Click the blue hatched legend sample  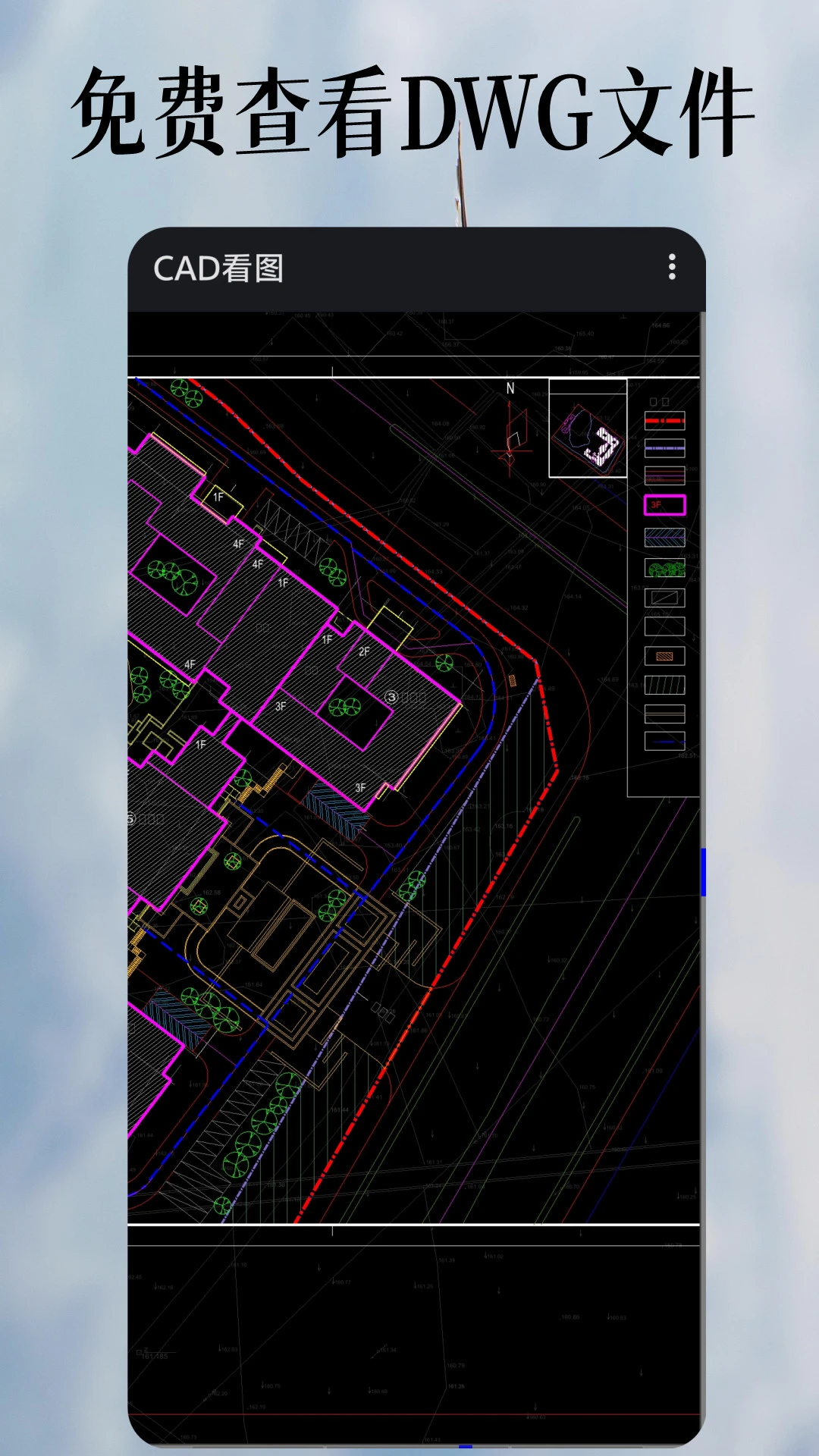[664, 538]
